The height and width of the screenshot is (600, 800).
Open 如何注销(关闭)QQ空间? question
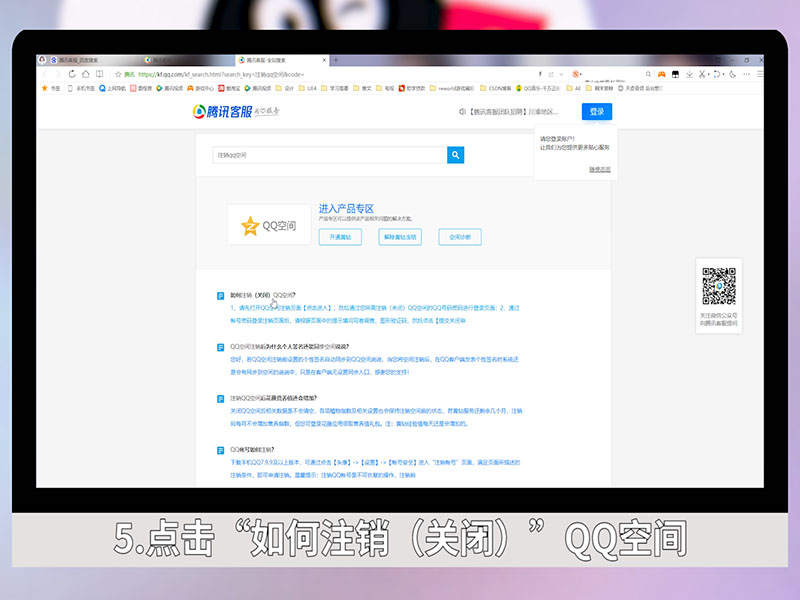pos(263,295)
